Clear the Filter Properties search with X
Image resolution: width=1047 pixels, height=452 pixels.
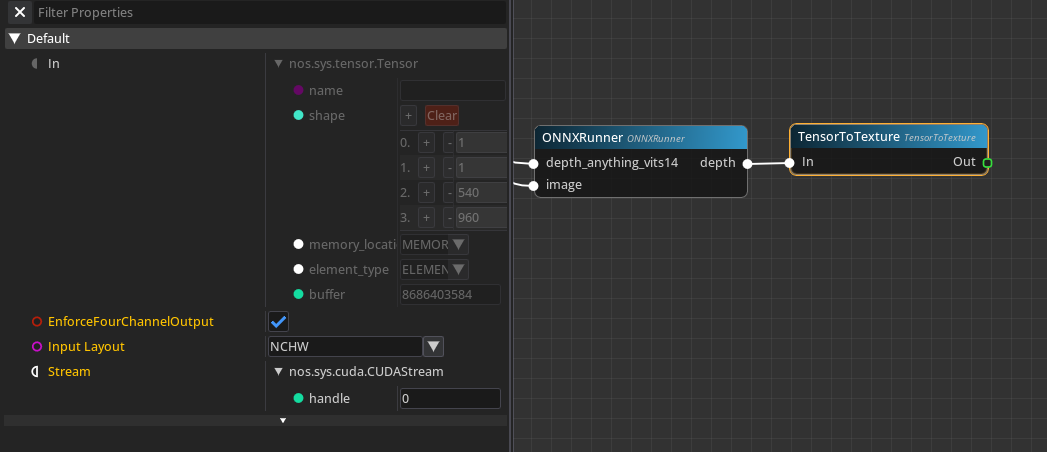(20, 12)
